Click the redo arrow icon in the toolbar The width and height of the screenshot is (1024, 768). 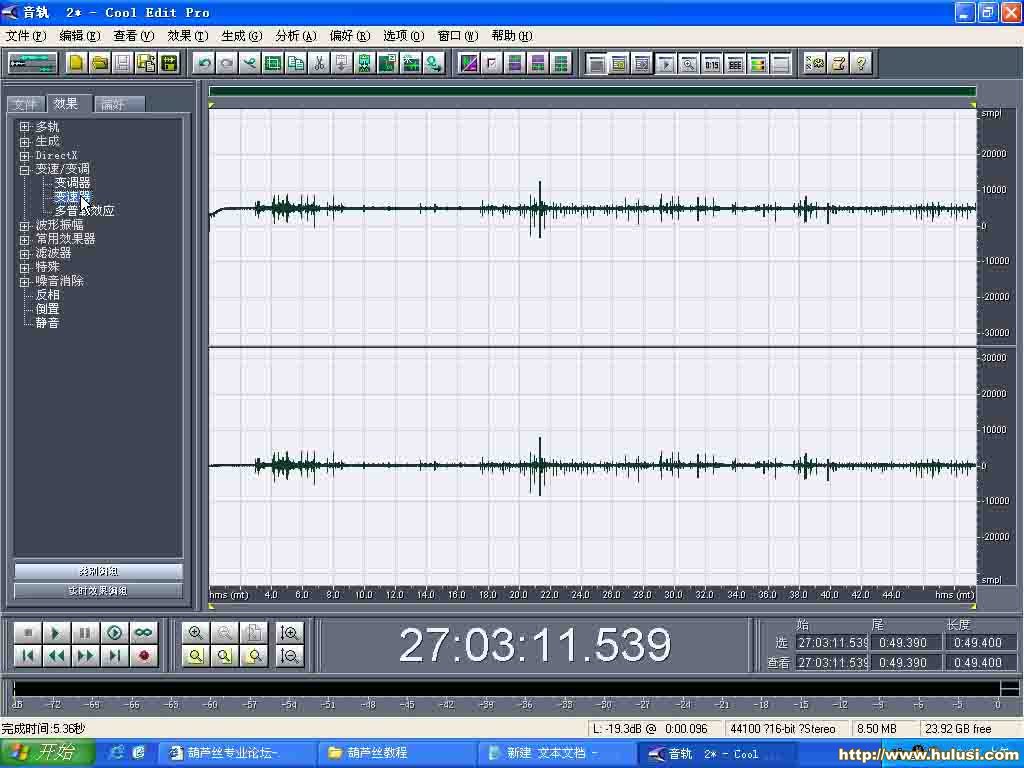[227, 63]
